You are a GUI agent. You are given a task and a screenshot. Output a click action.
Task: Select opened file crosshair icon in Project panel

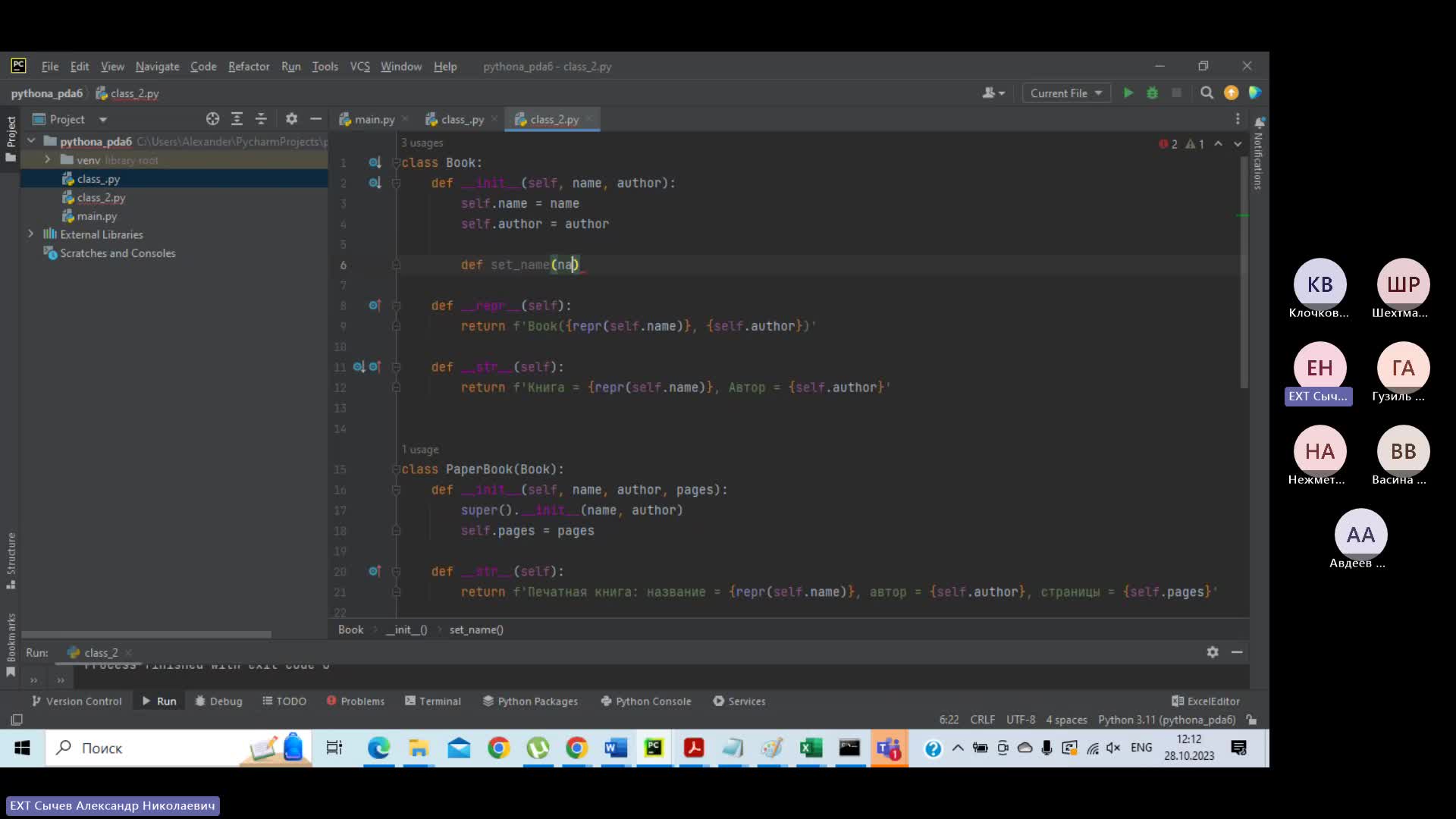(x=212, y=119)
